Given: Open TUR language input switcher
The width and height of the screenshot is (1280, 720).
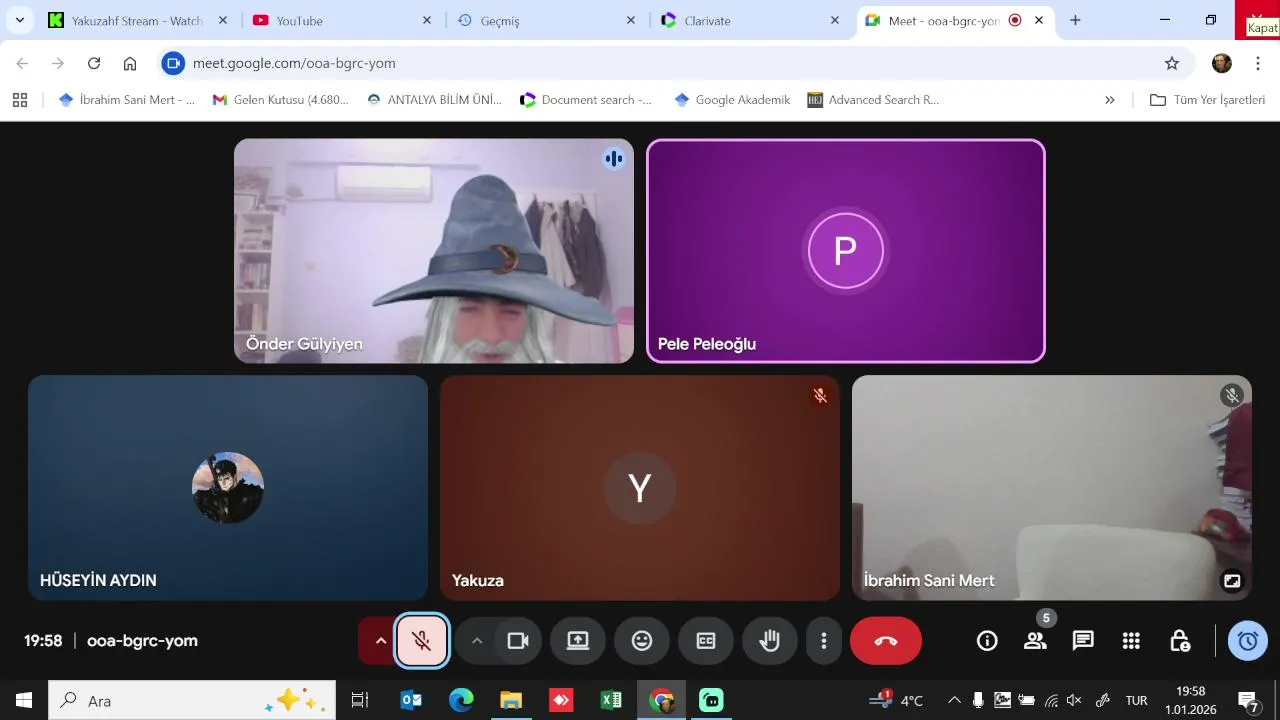Looking at the screenshot, I should tap(1137, 700).
